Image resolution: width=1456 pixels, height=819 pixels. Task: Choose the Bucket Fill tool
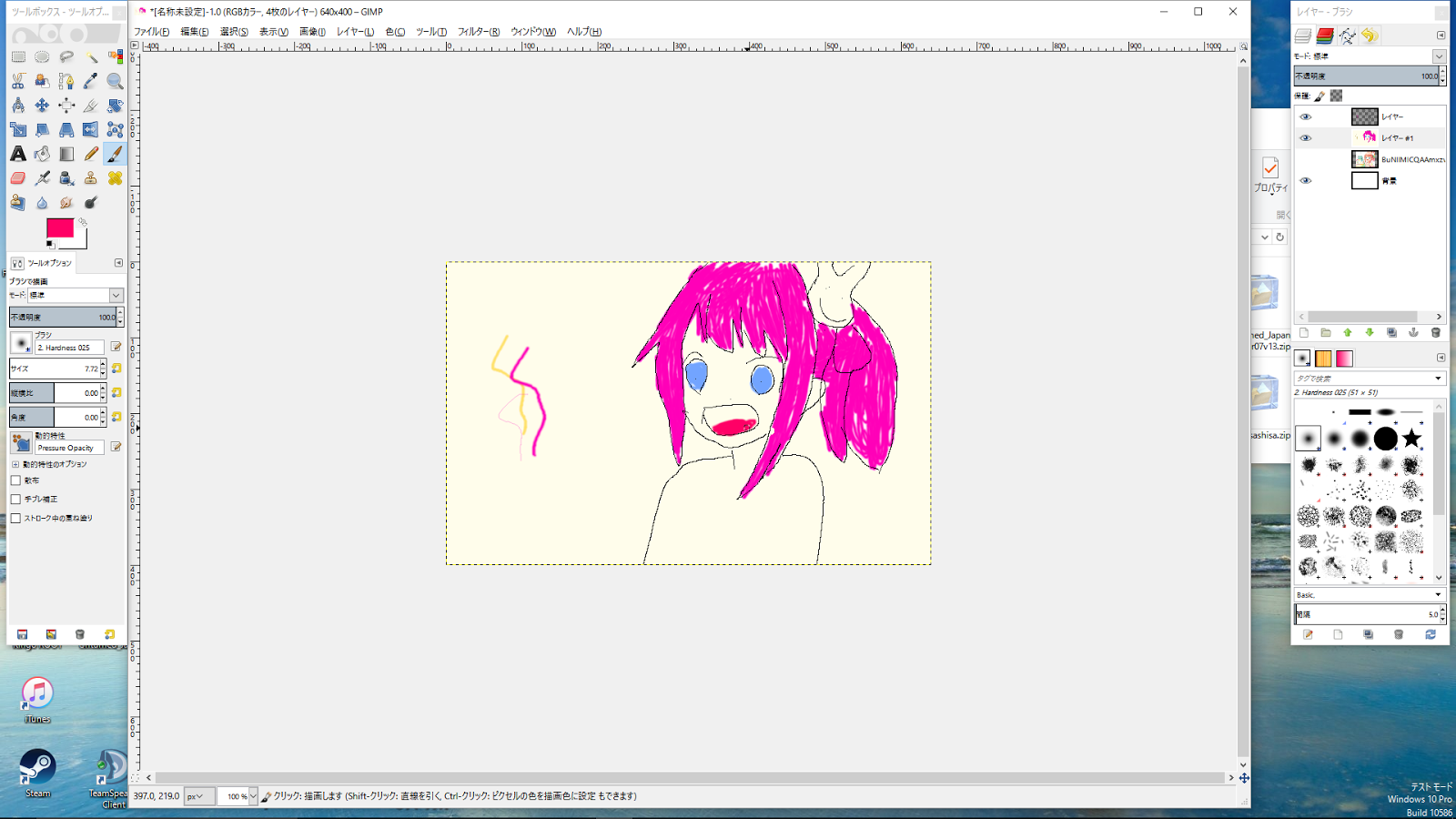point(42,154)
